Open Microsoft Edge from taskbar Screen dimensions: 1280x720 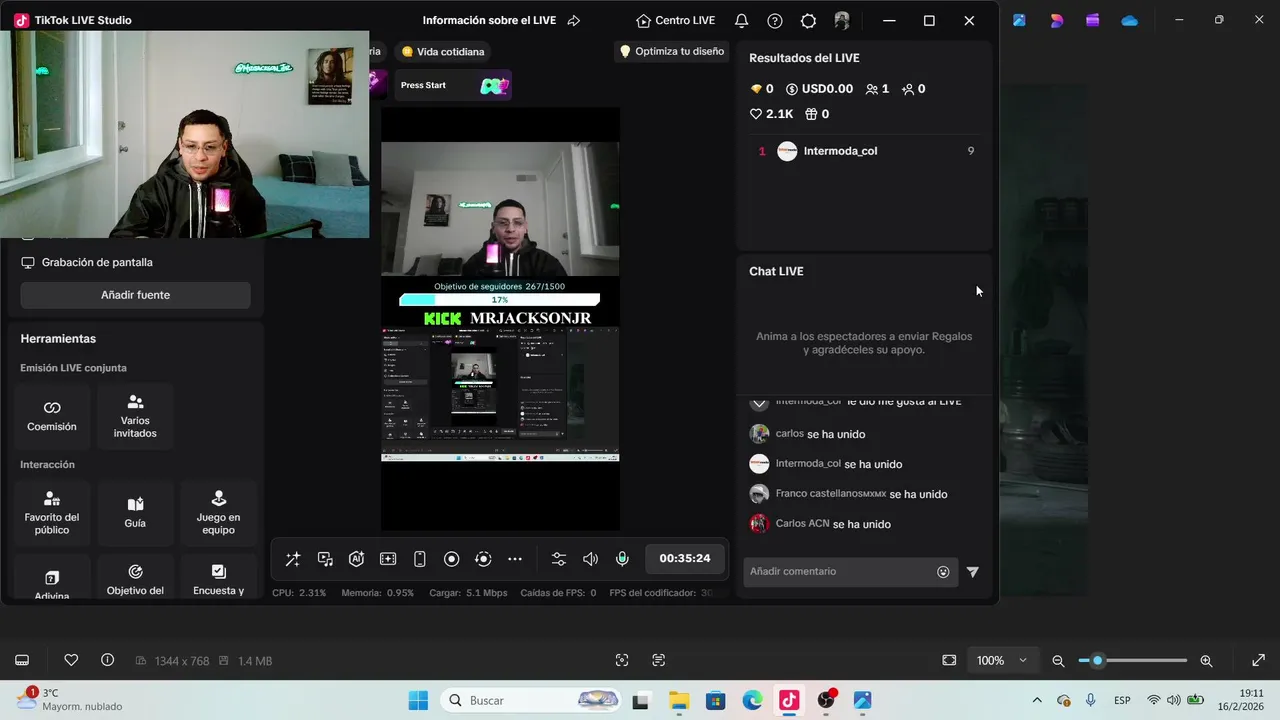[x=752, y=700]
